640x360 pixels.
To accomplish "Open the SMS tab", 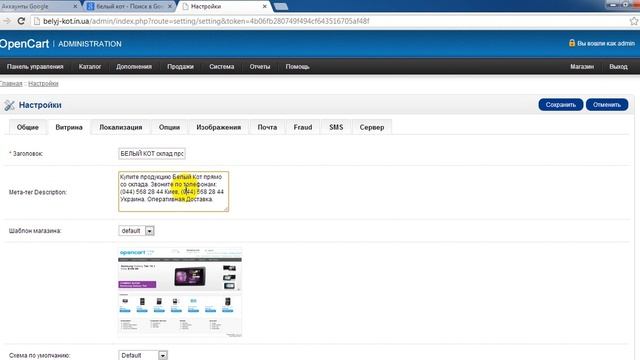I will coord(336,127).
